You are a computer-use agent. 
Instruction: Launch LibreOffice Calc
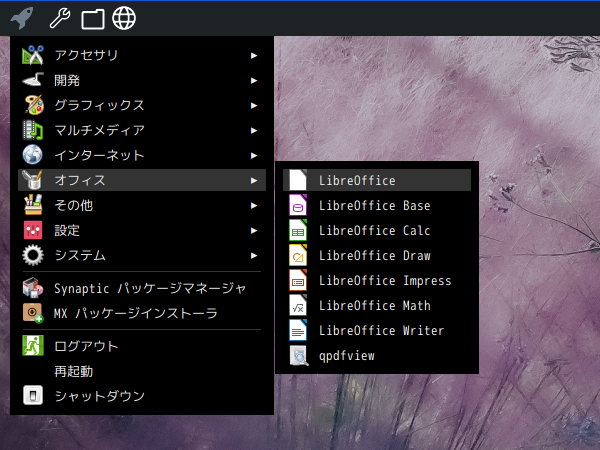[377, 230]
